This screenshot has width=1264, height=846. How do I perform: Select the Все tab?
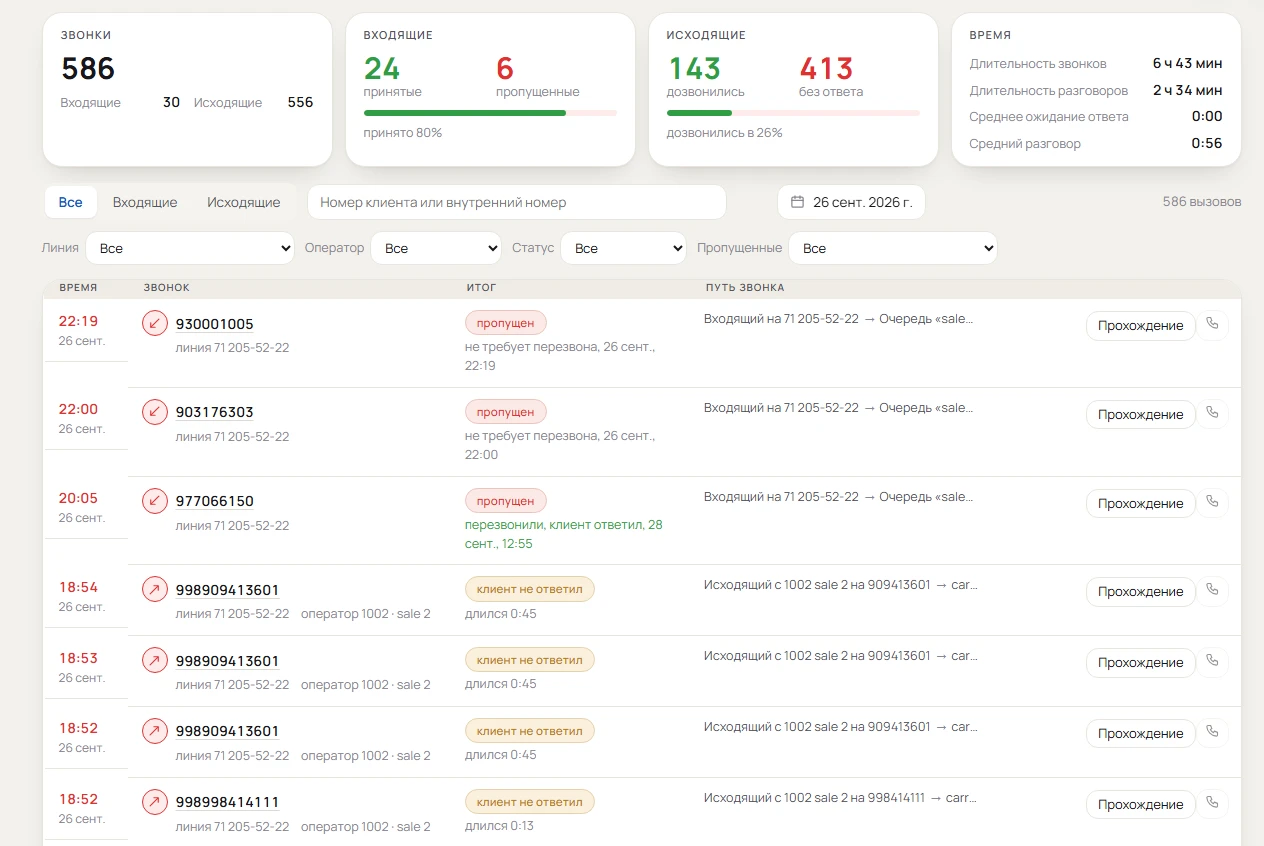click(x=71, y=202)
